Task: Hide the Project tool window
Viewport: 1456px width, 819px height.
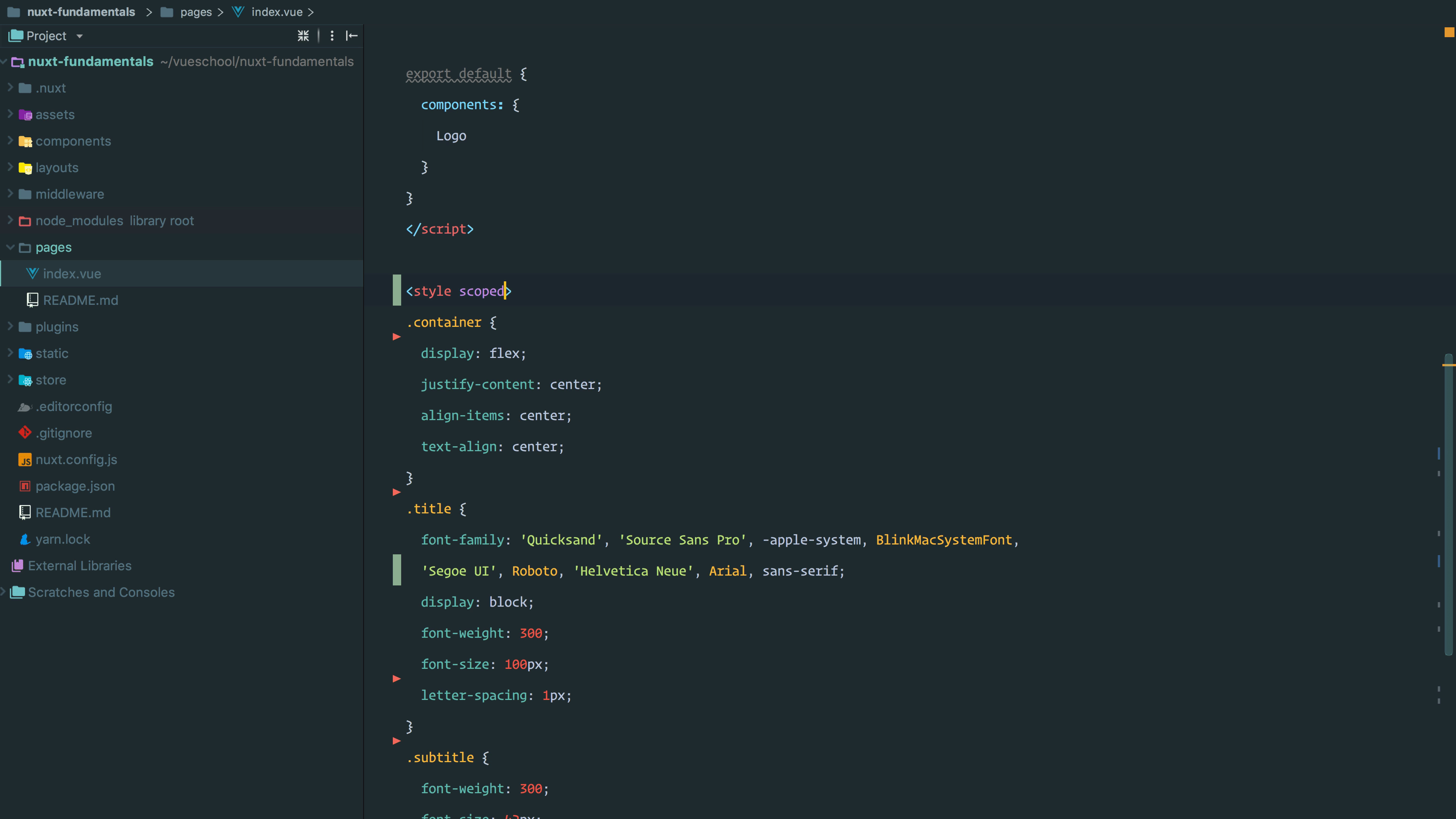Action: [351, 36]
